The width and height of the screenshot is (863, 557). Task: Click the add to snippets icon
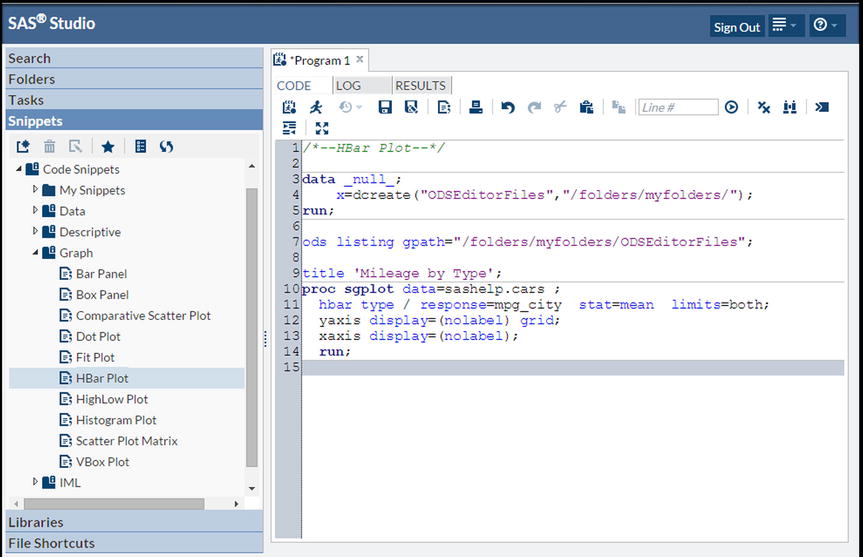click(x=444, y=107)
